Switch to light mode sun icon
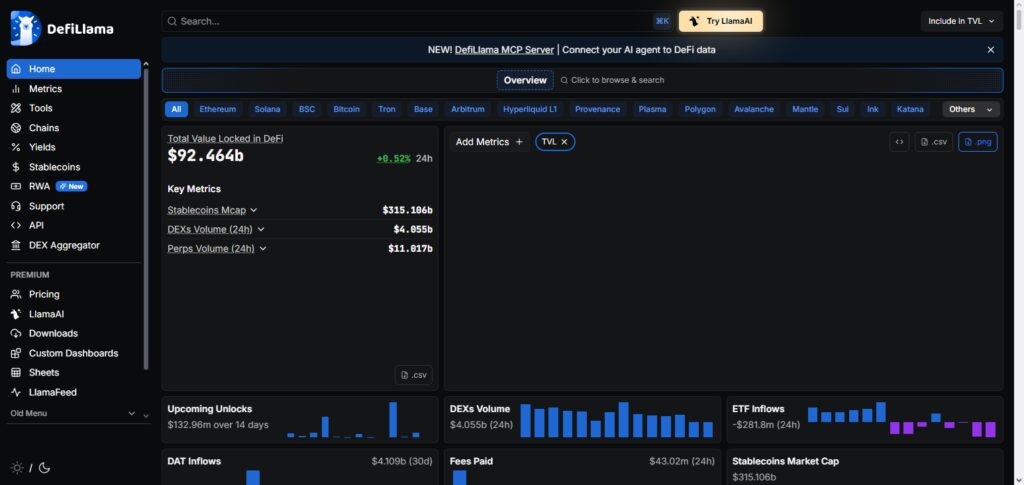Image resolution: width=1024 pixels, height=485 pixels. coord(17,467)
